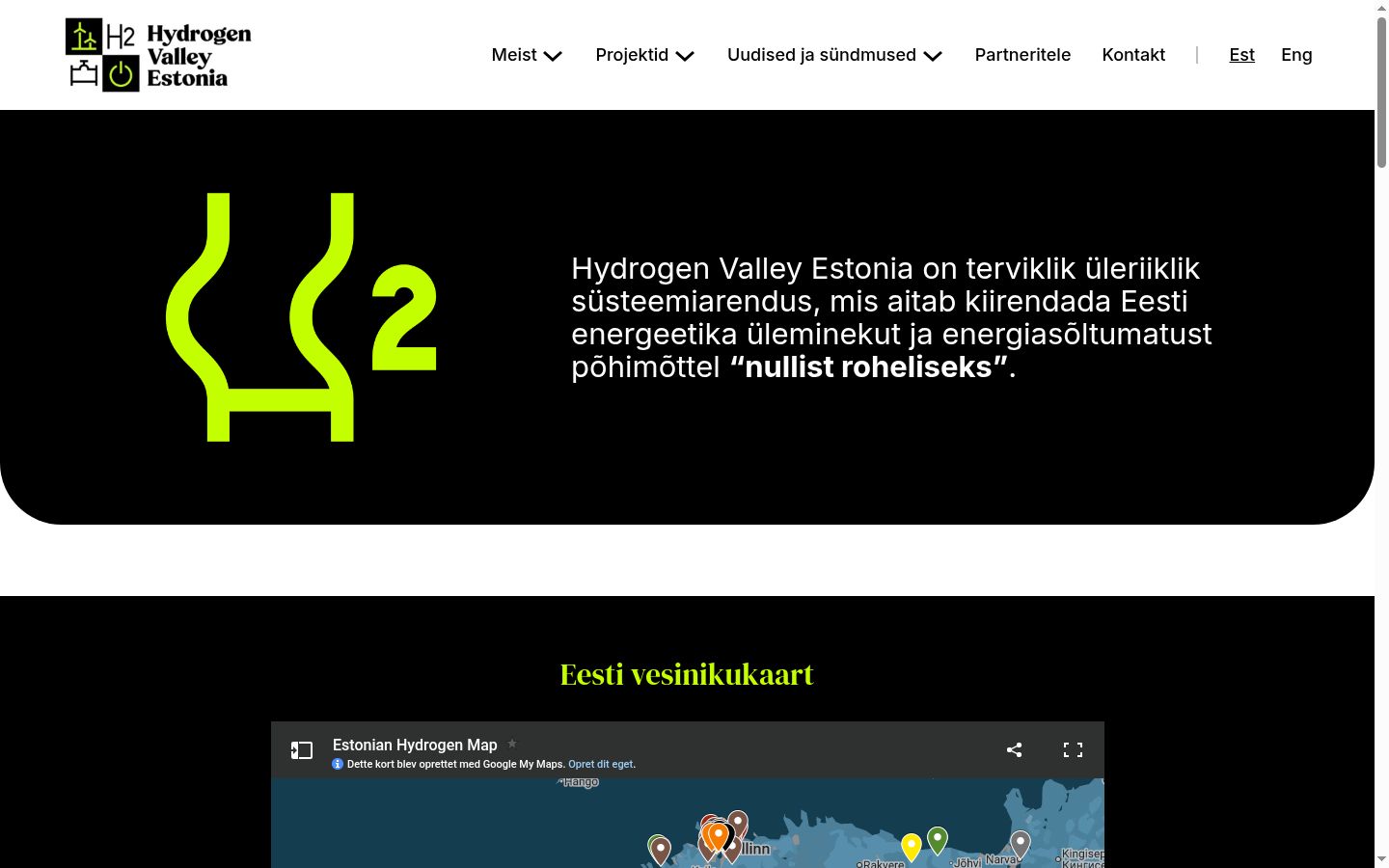This screenshot has height=868, width=1389.
Task: Click the gray map pin at Narva
Action: pyautogui.click(x=1021, y=844)
